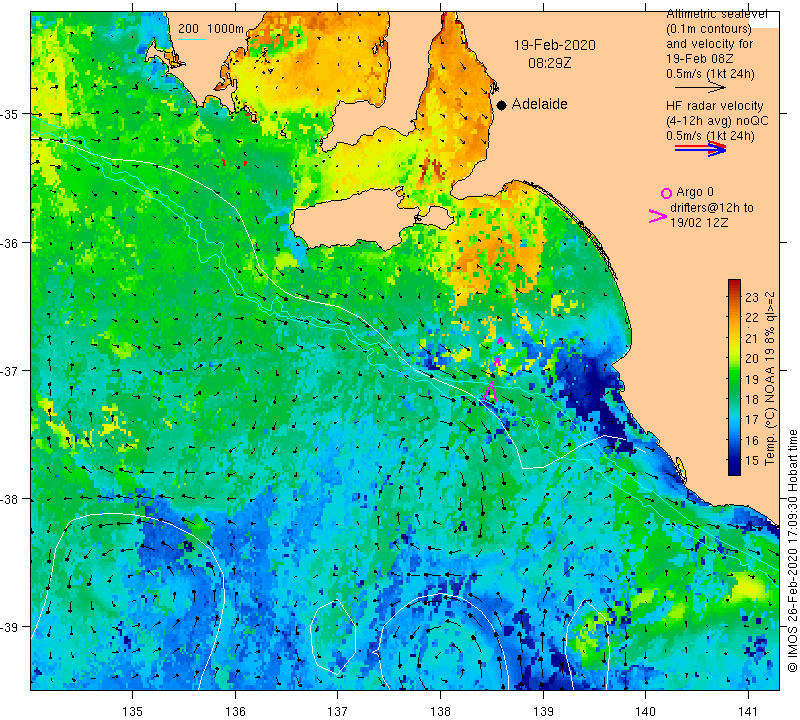Click the 'HF radar velocity' legend text
The image size is (800, 720).
714,106
